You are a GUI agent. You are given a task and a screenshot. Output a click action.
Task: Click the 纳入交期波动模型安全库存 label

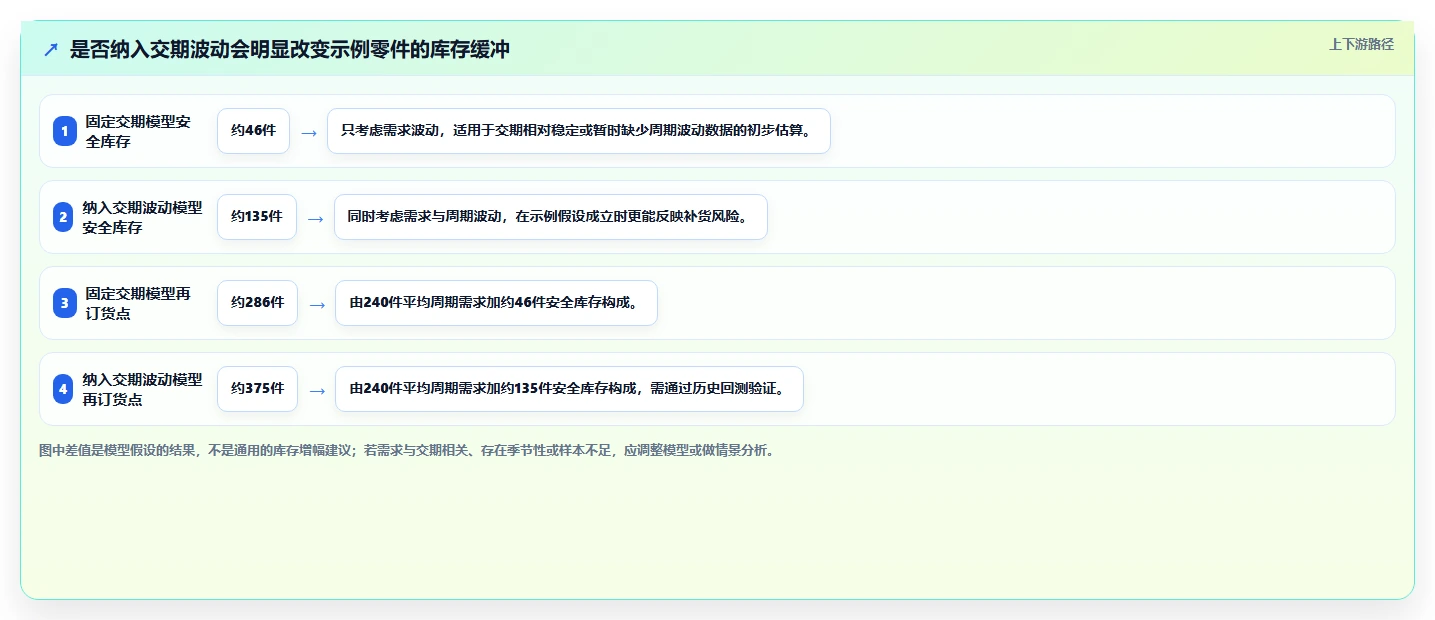(142, 217)
